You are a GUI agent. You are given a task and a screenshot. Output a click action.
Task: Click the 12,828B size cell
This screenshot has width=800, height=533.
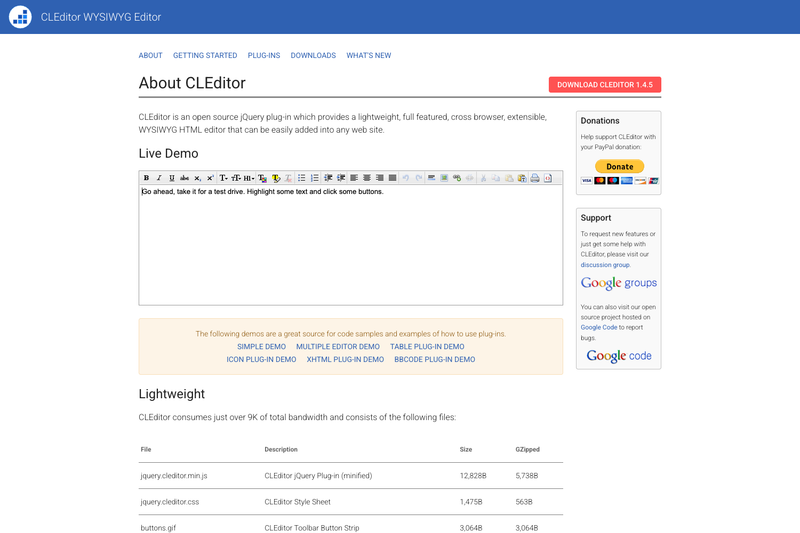tap(473, 475)
